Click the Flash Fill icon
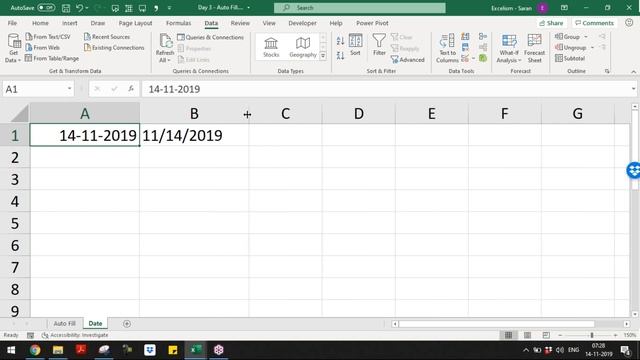This screenshot has height=360, width=640. [x=465, y=37]
